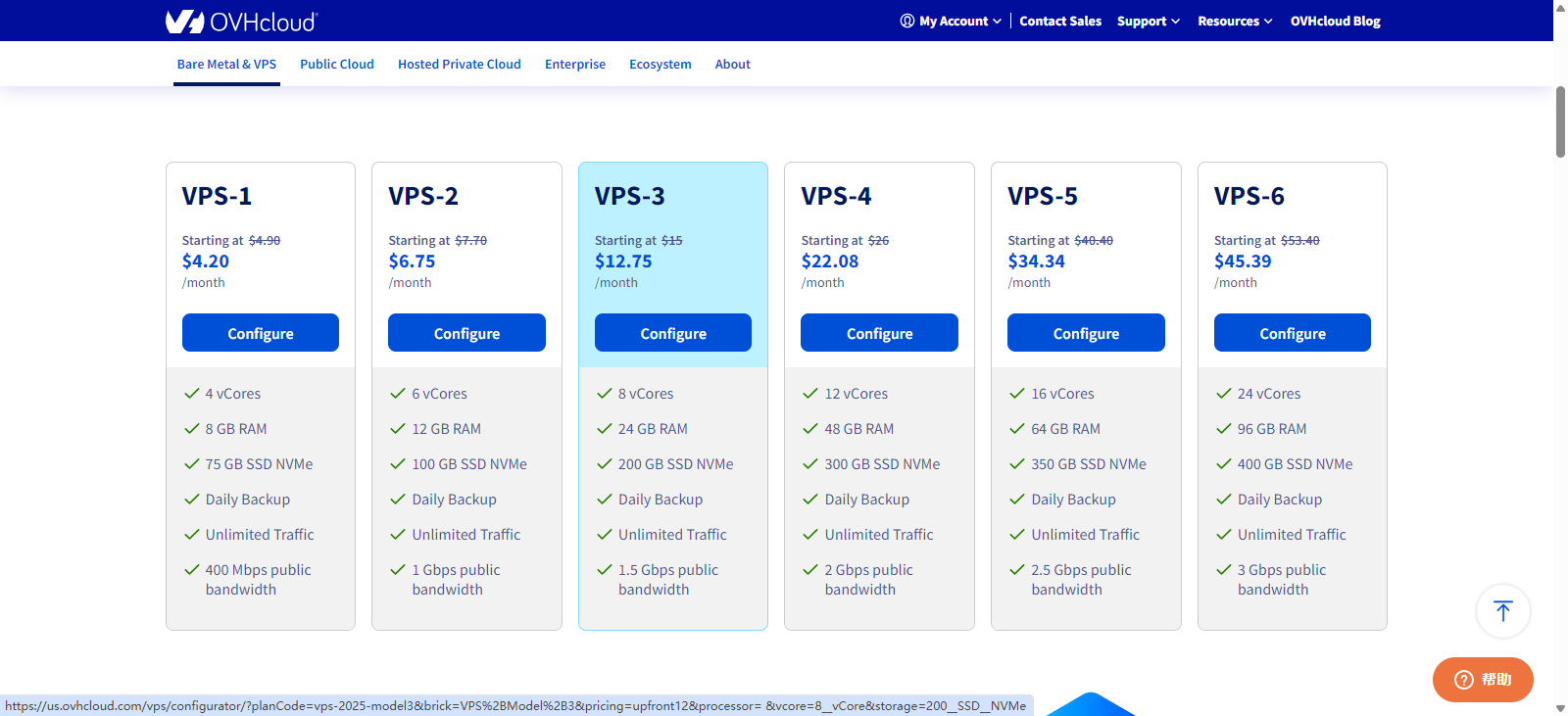Viewport: 1568px width, 716px height.
Task: Click the Contact Sales link
Action: (x=1060, y=21)
